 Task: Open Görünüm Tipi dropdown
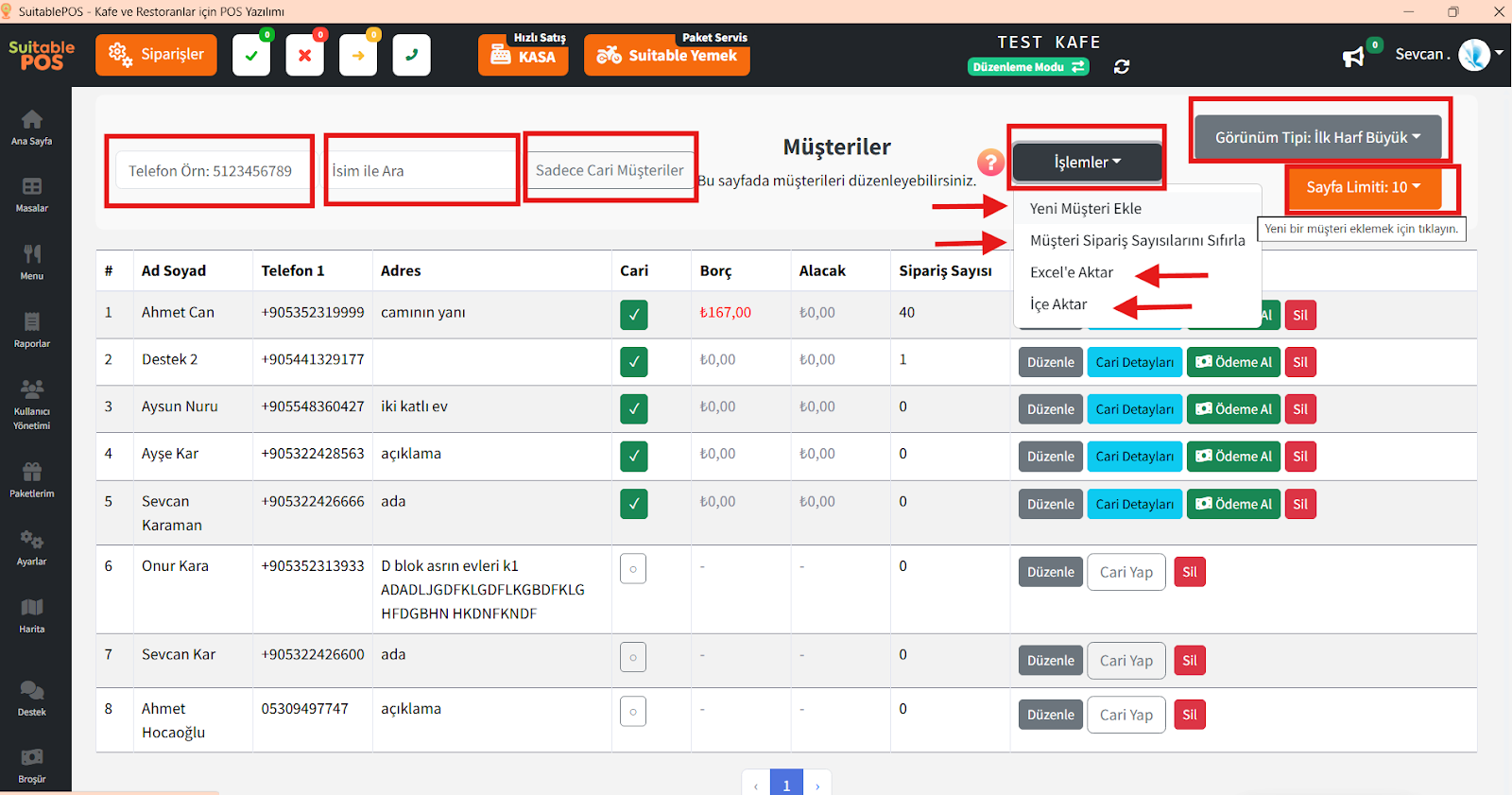pos(1317,137)
